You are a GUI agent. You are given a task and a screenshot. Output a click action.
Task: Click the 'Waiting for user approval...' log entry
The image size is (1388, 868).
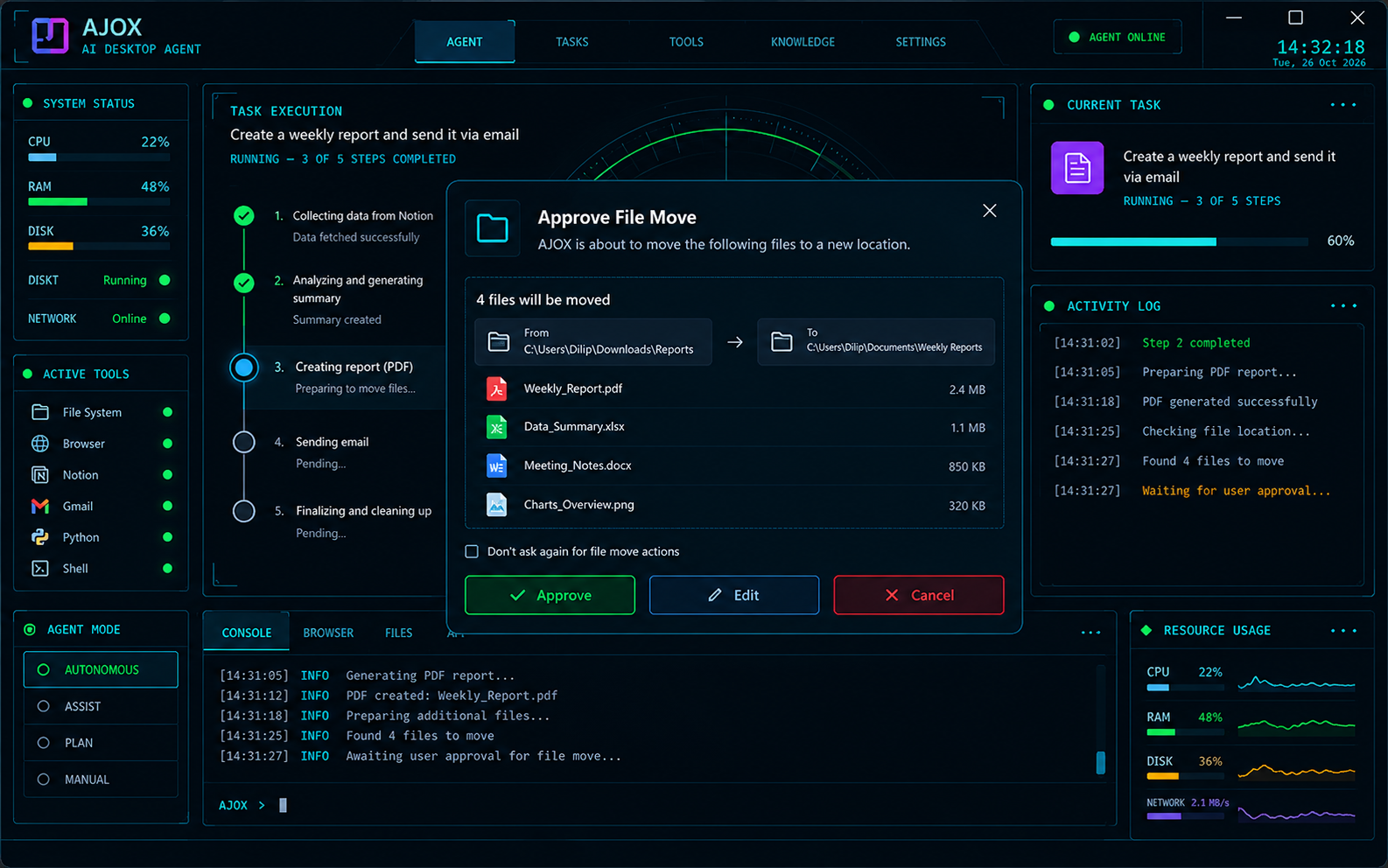[1236, 491]
